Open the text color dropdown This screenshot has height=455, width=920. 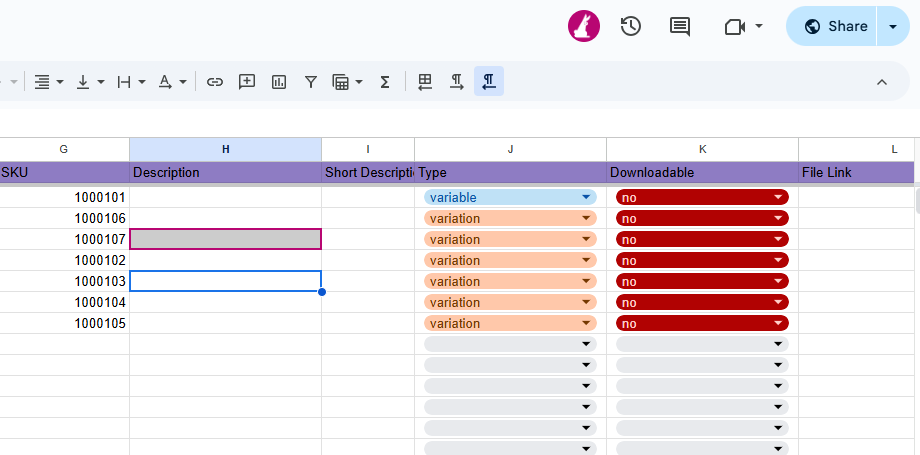(x=172, y=82)
